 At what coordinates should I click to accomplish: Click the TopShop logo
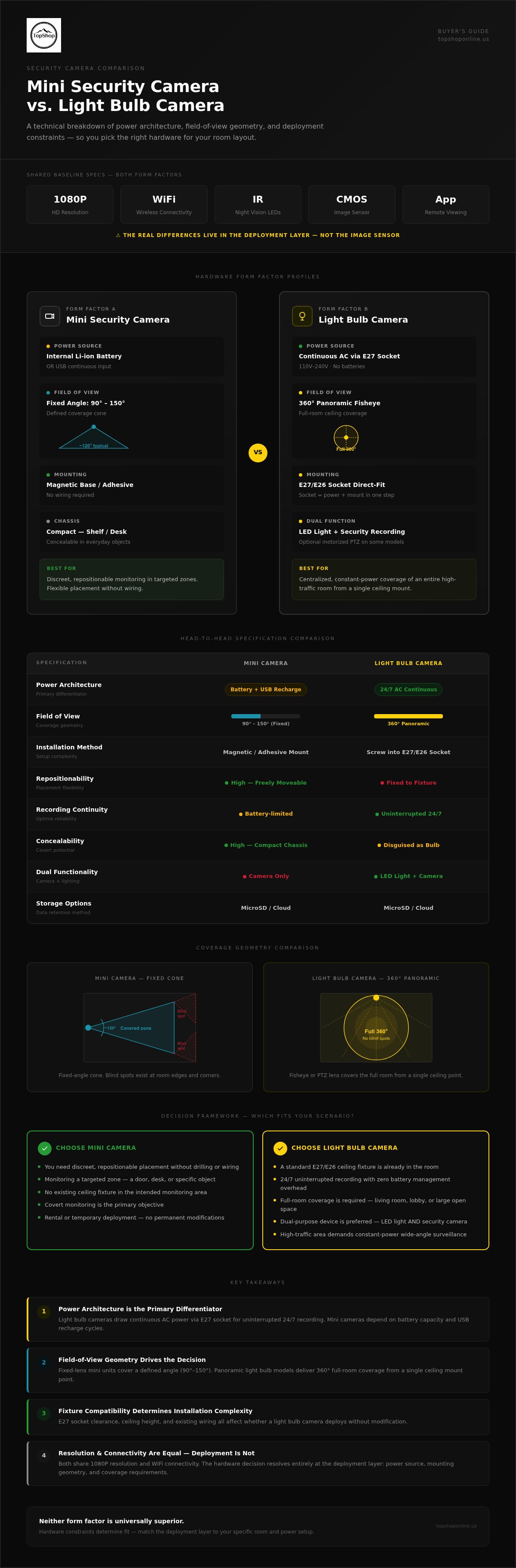[x=44, y=35]
